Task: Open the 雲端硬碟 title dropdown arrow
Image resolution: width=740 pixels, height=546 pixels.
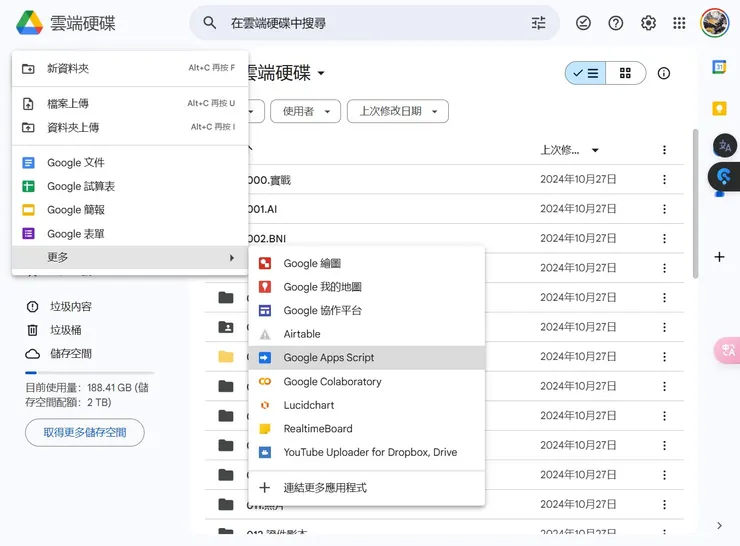Action: pyautogui.click(x=321, y=73)
